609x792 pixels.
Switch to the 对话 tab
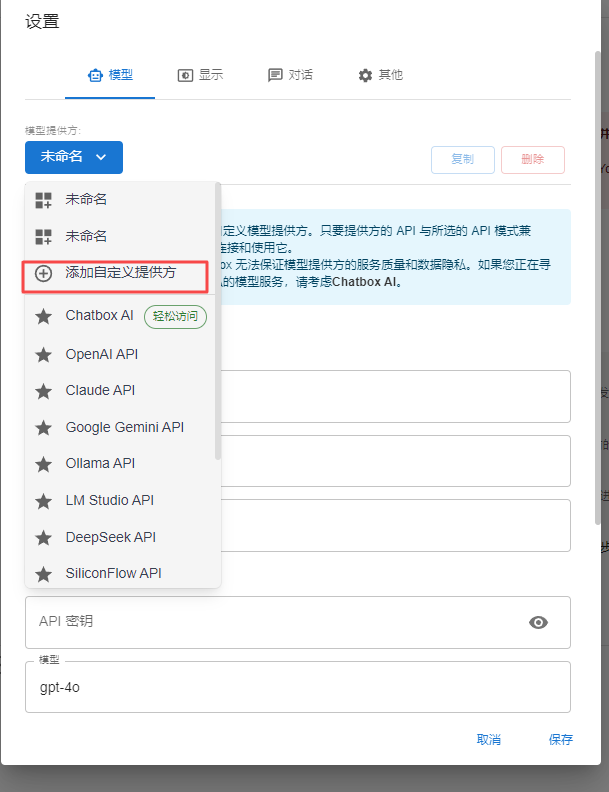click(290, 75)
